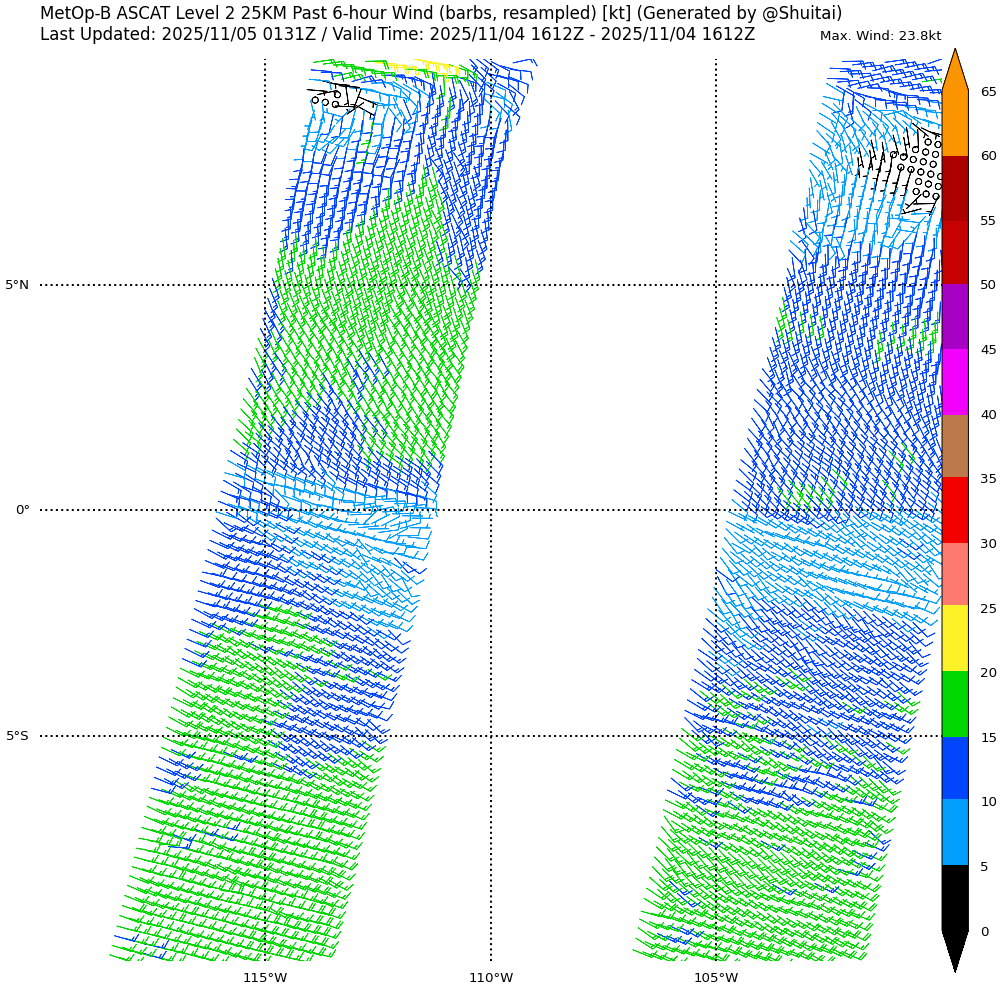Screen dimensions: 1002x989
Task: Click the yellow 20-25 kt colorbar segment
Action: [954, 638]
